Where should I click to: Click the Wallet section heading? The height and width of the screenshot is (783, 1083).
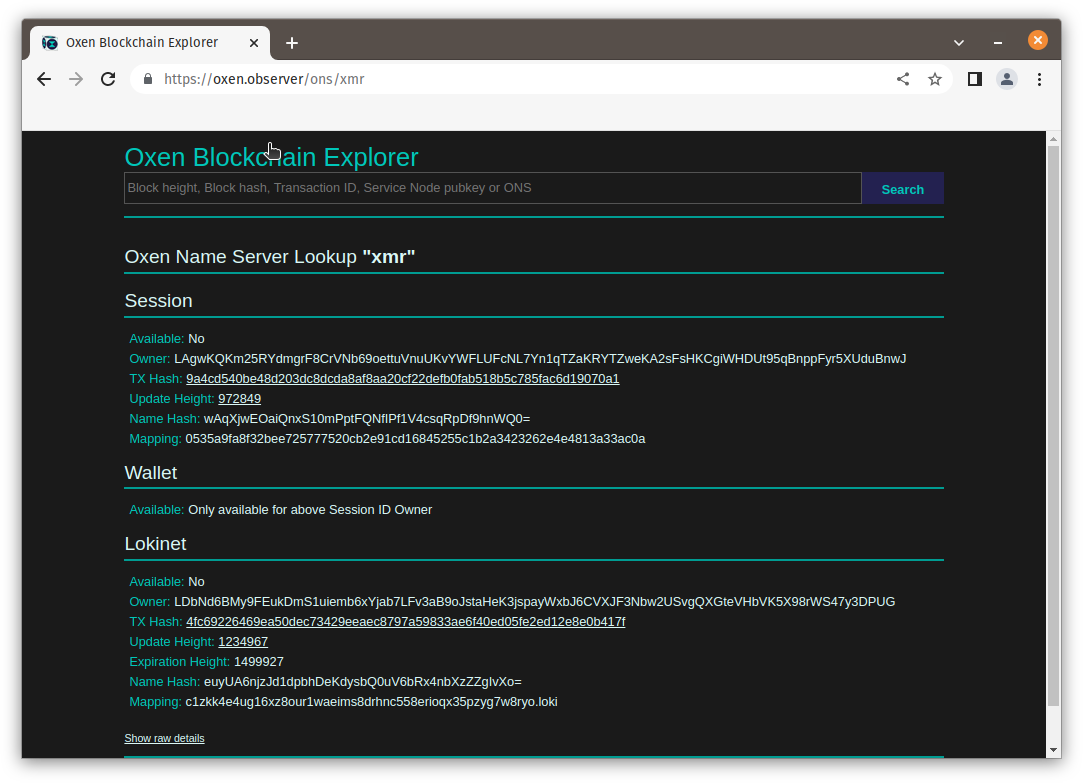pyautogui.click(x=151, y=472)
